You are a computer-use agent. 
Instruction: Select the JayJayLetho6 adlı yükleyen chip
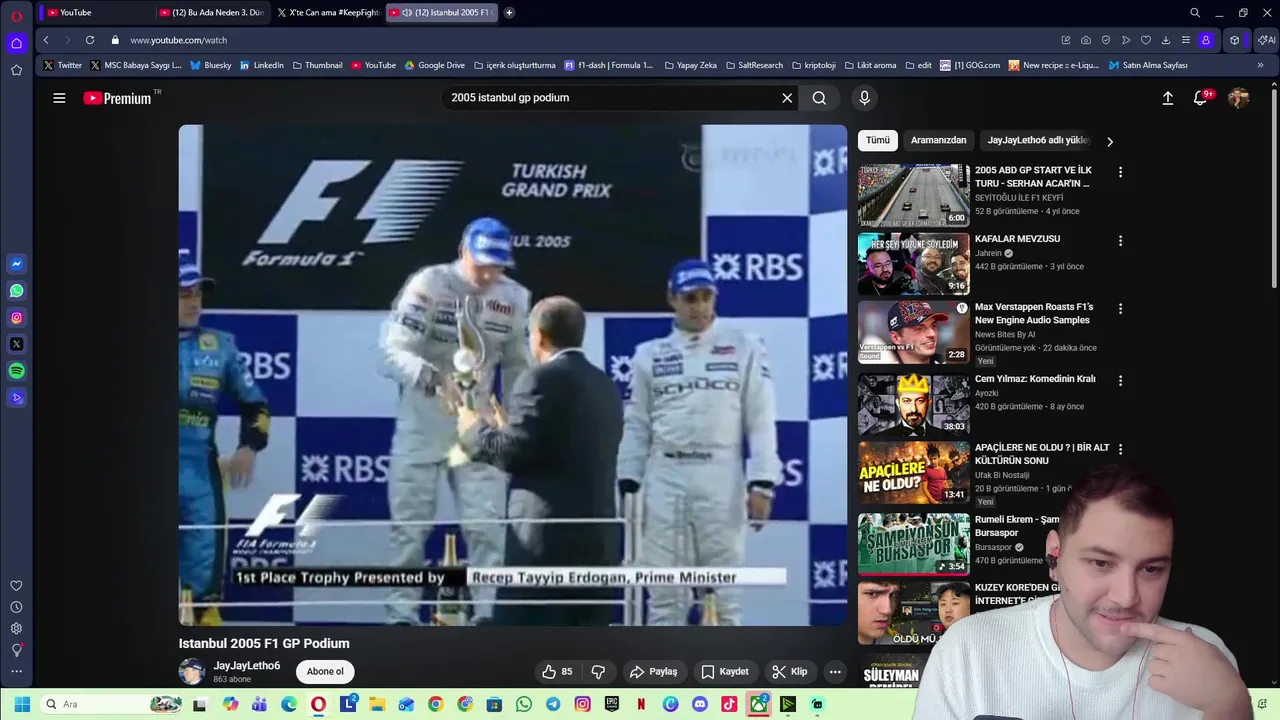coord(1038,141)
